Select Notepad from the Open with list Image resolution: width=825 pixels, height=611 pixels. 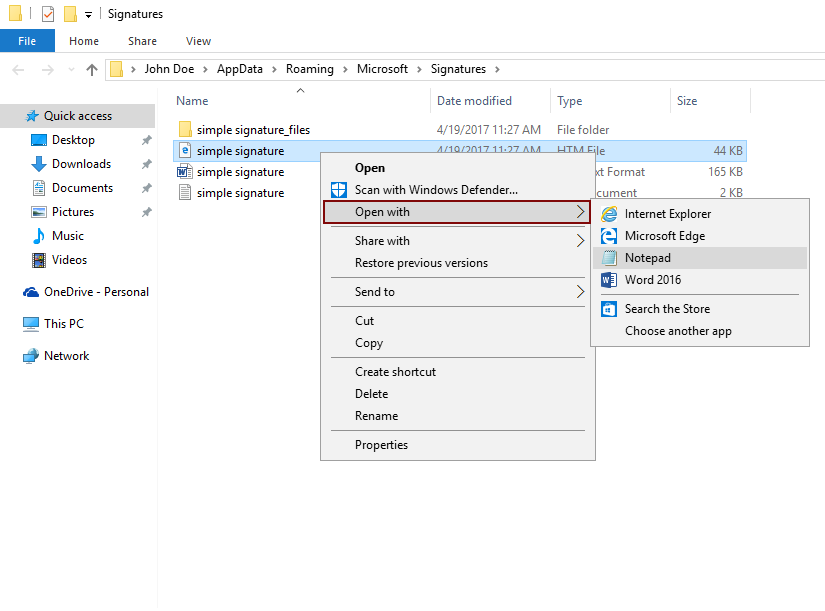tap(700, 258)
